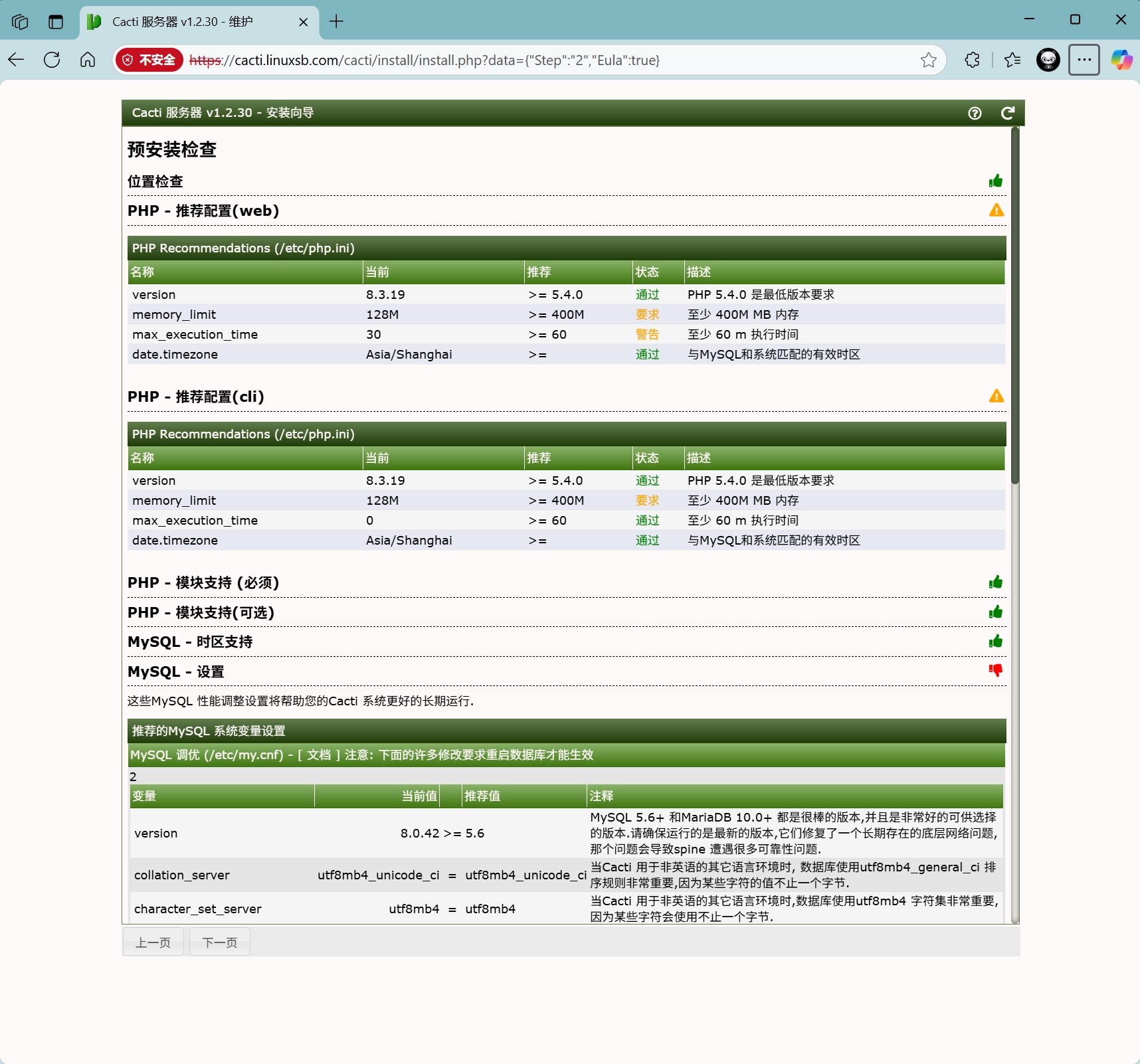Open the browser settings and more menu
Viewport: 1140px width, 1064px height.
click(x=1084, y=60)
